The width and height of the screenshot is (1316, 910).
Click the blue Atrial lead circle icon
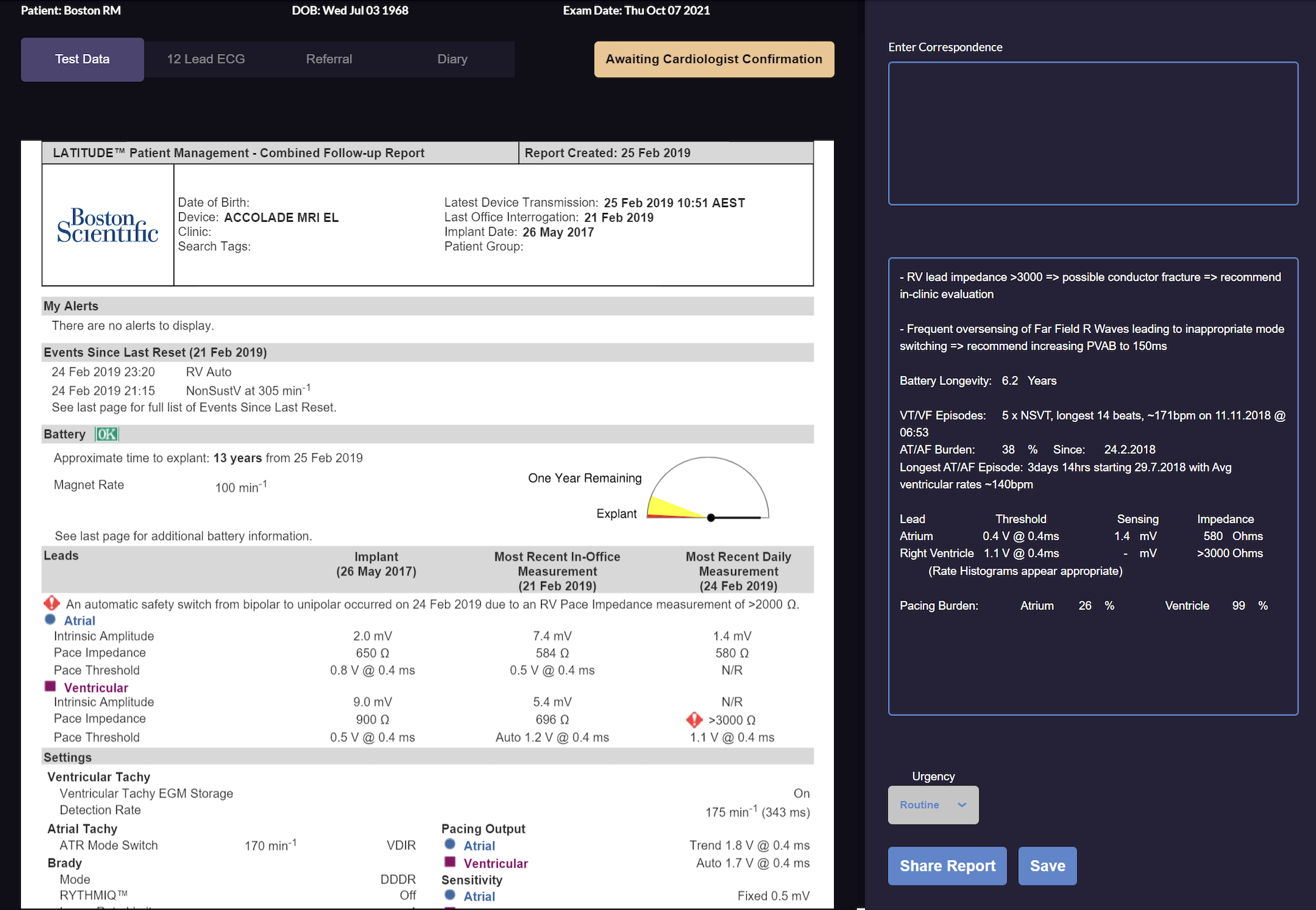pos(50,620)
